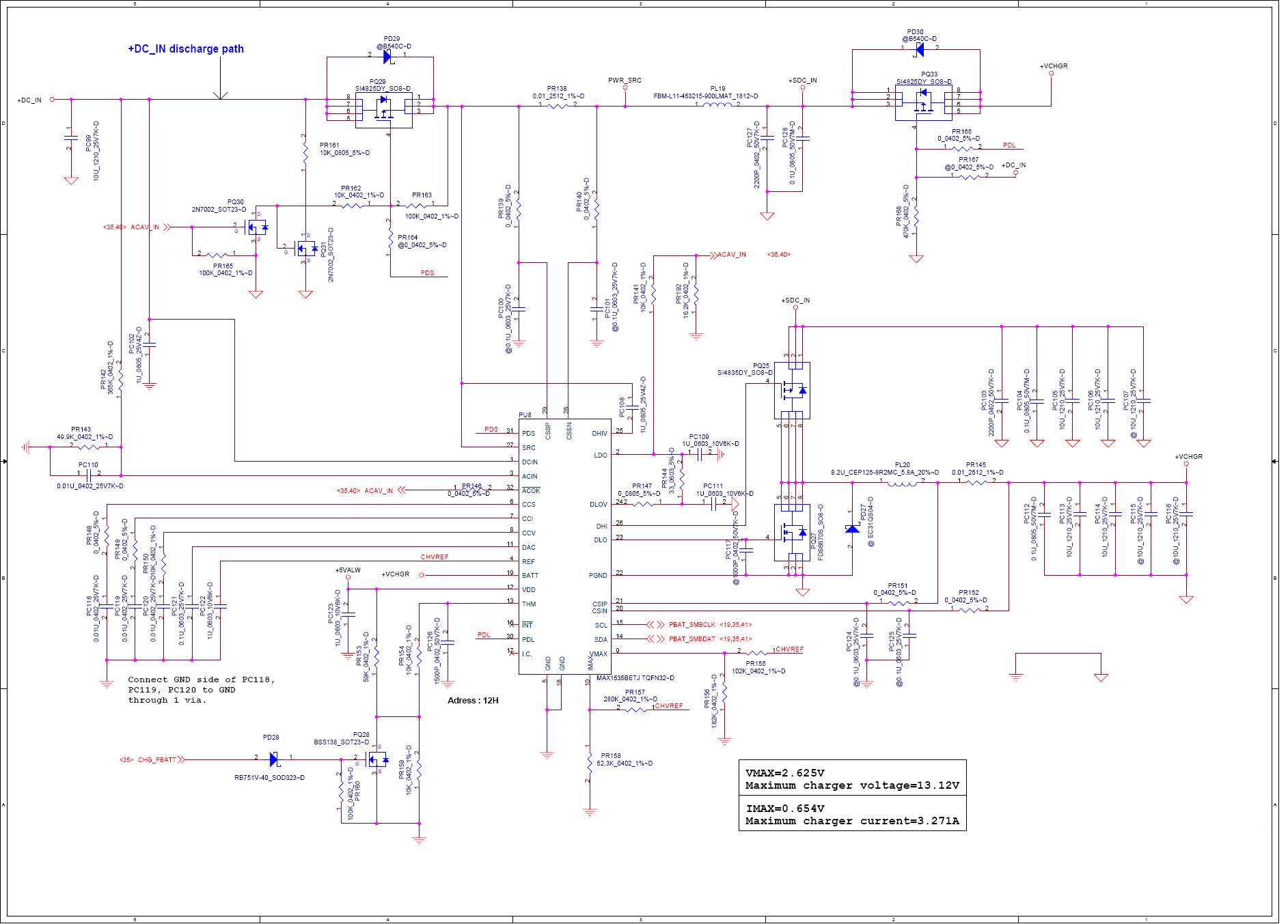Screen dimensions: 1288x924
Task: Select the PQ29 SI4825DY MOSFET symbol
Action: coord(383,109)
